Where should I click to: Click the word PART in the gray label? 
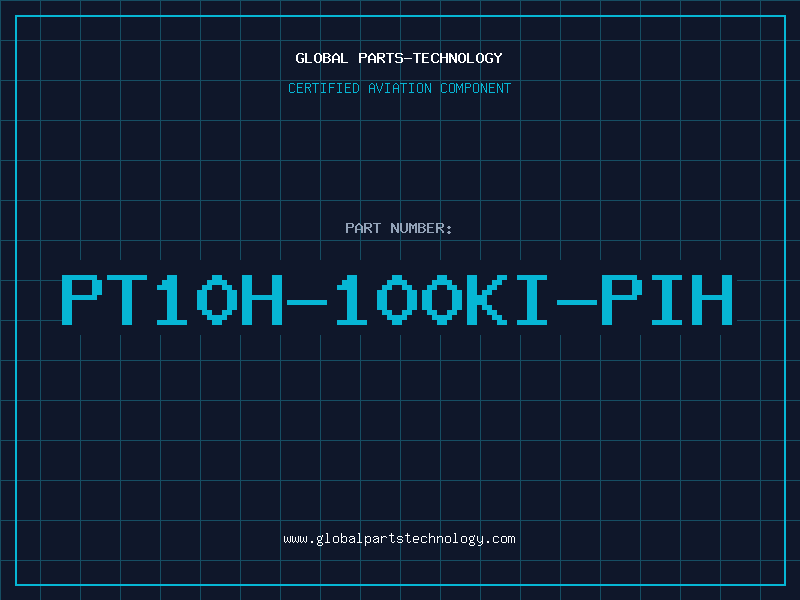pos(363,228)
